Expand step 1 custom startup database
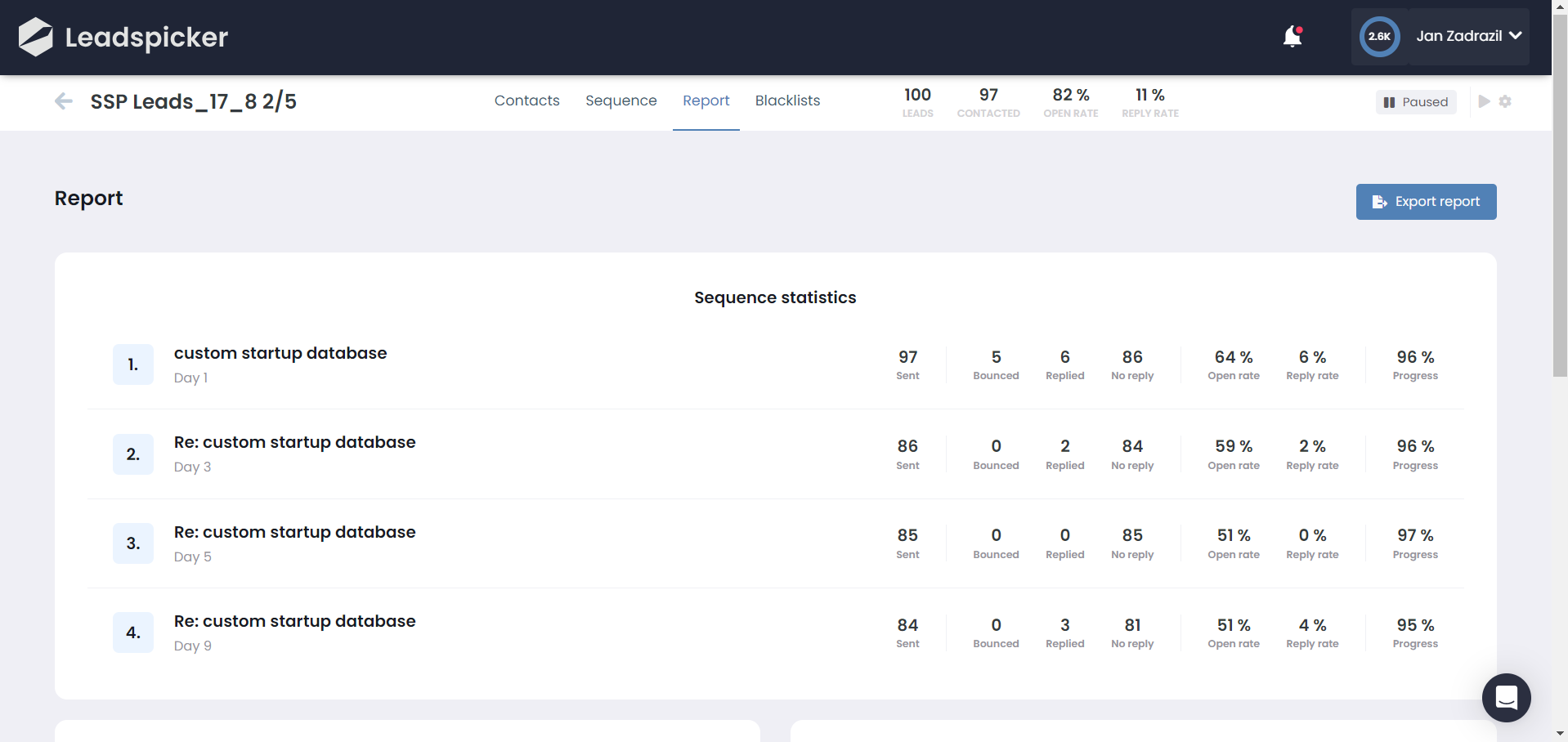 coord(280,353)
